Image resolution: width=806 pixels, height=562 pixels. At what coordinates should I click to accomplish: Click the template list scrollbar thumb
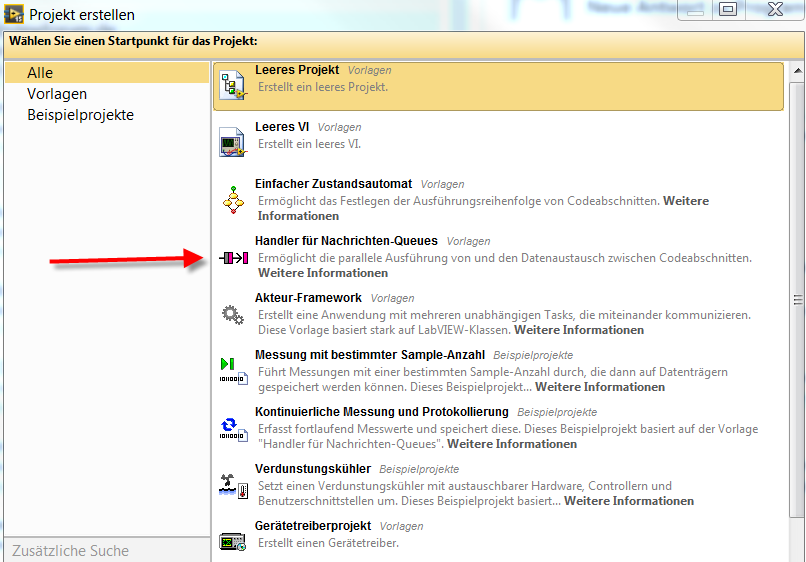point(797,298)
